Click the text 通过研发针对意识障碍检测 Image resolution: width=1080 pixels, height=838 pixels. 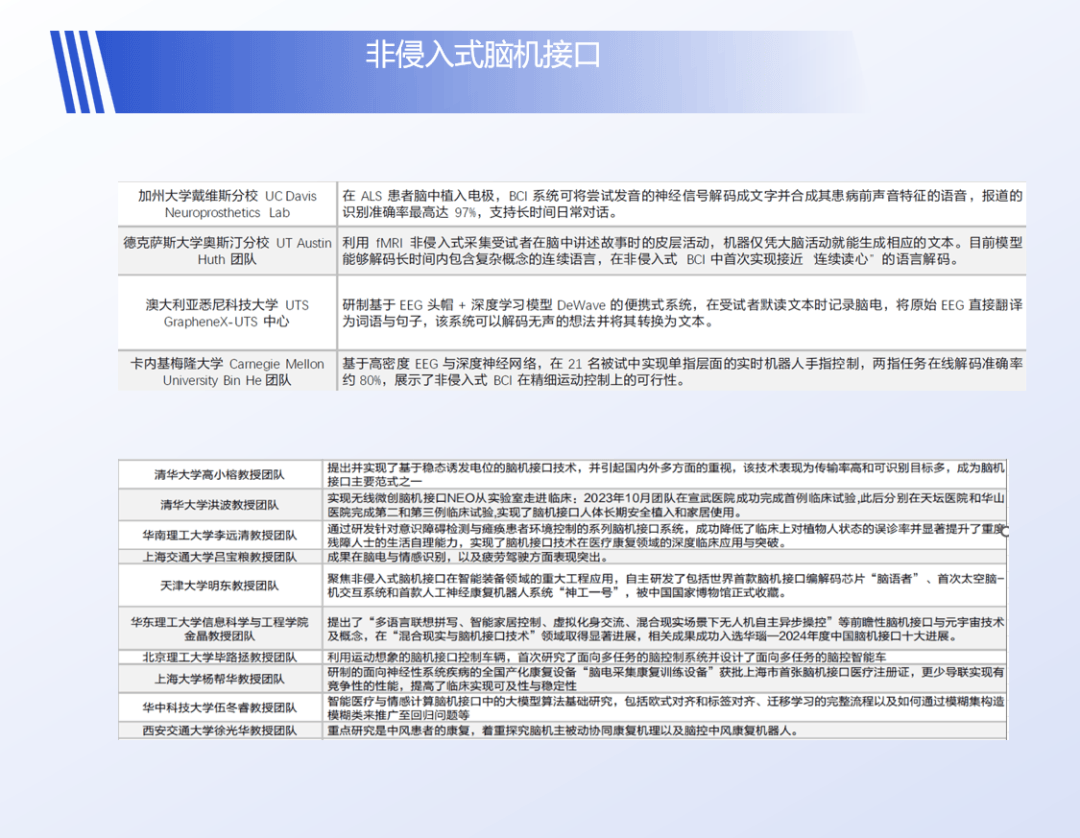click(404, 529)
